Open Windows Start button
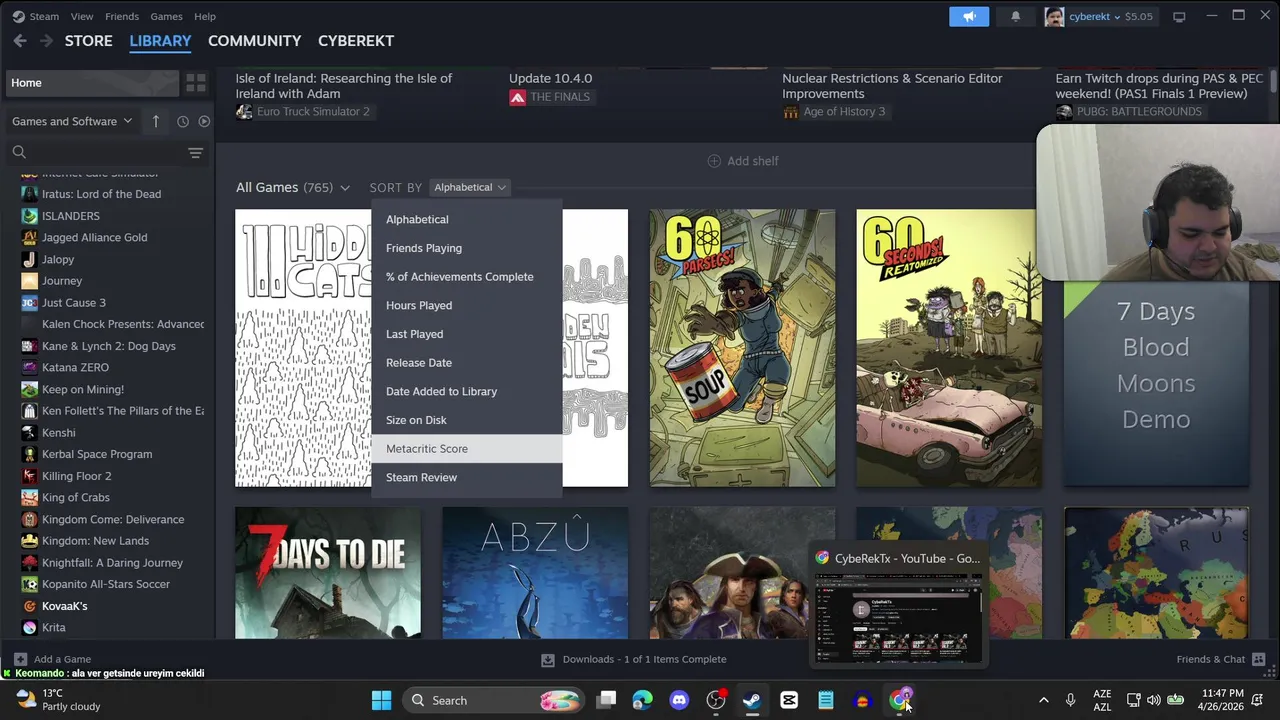This screenshot has height=720, width=1280. pos(382,700)
